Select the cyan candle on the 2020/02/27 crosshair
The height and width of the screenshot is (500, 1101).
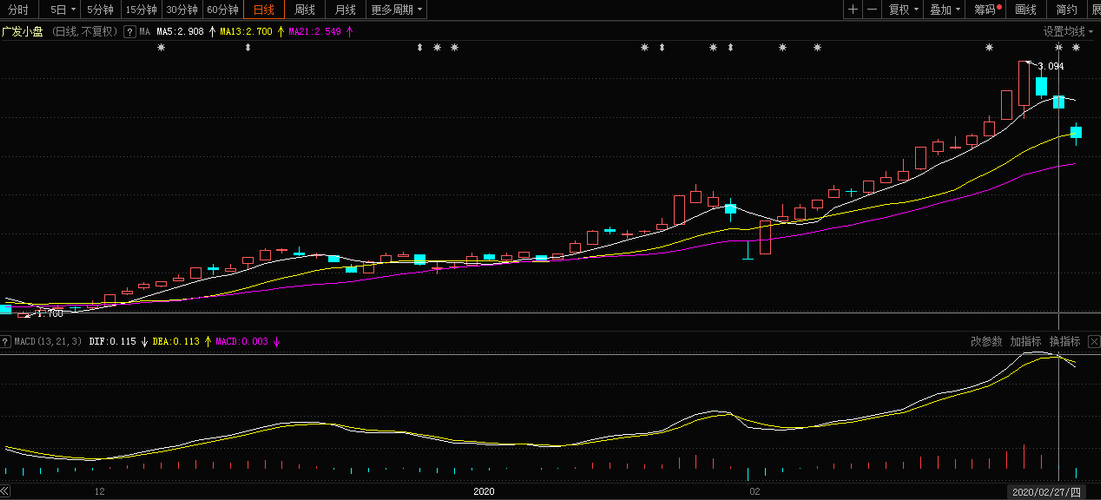click(1059, 102)
